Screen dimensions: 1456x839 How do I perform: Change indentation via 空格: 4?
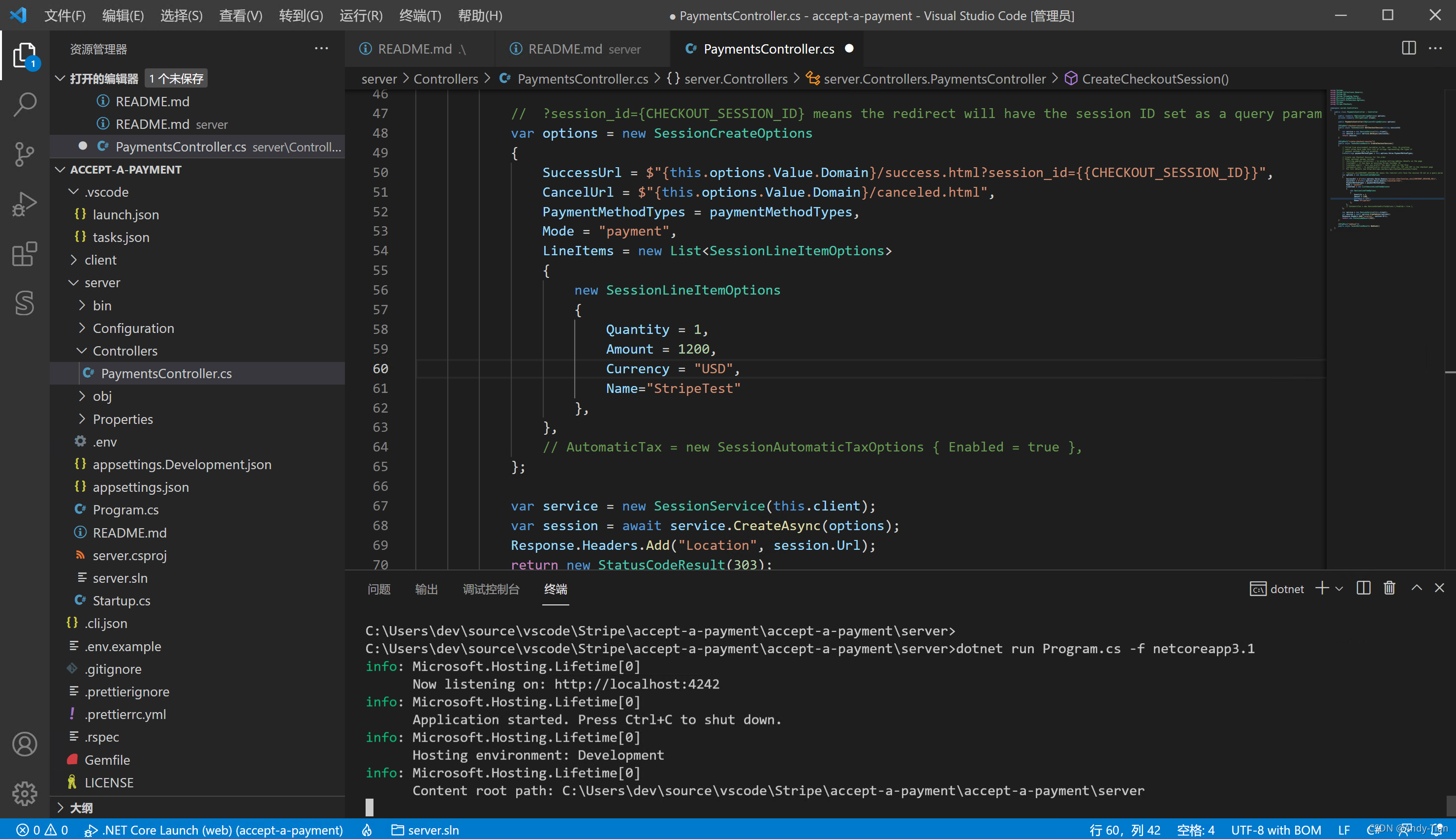(1196, 830)
